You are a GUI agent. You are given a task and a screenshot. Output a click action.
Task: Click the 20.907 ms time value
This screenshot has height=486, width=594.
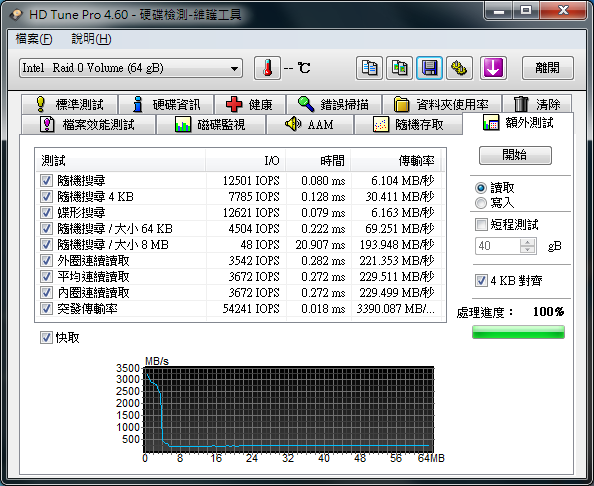click(x=320, y=245)
